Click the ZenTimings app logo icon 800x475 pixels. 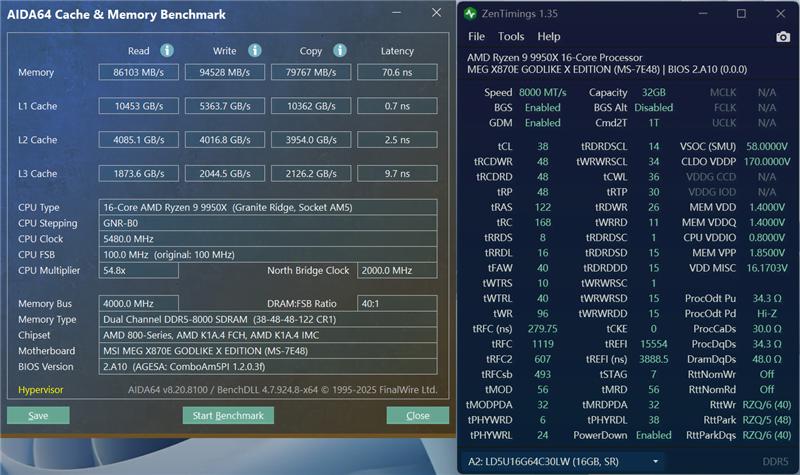coord(470,14)
